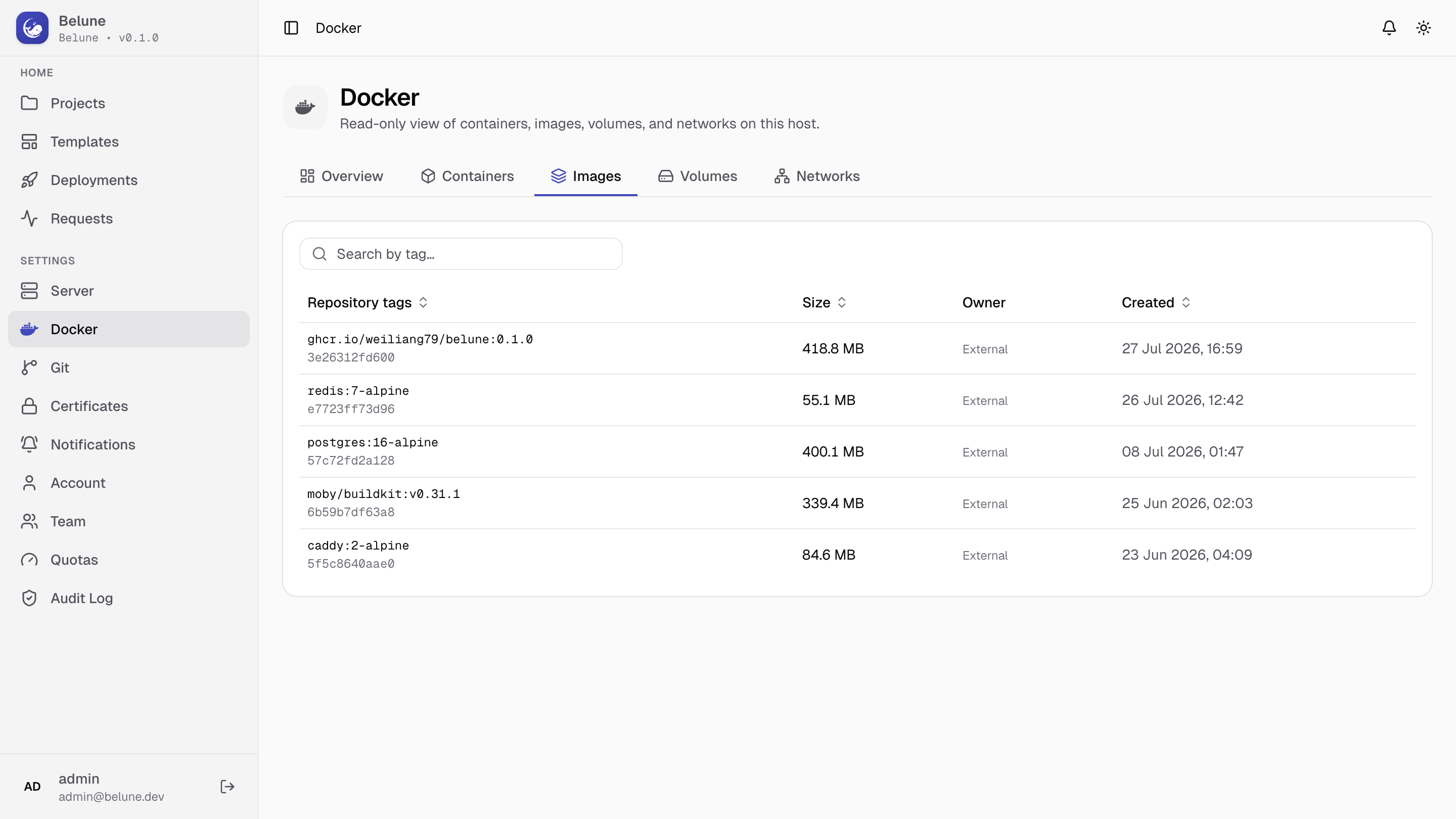The height and width of the screenshot is (819, 1456).
Task: Click the Server rack icon
Action: 29,291
